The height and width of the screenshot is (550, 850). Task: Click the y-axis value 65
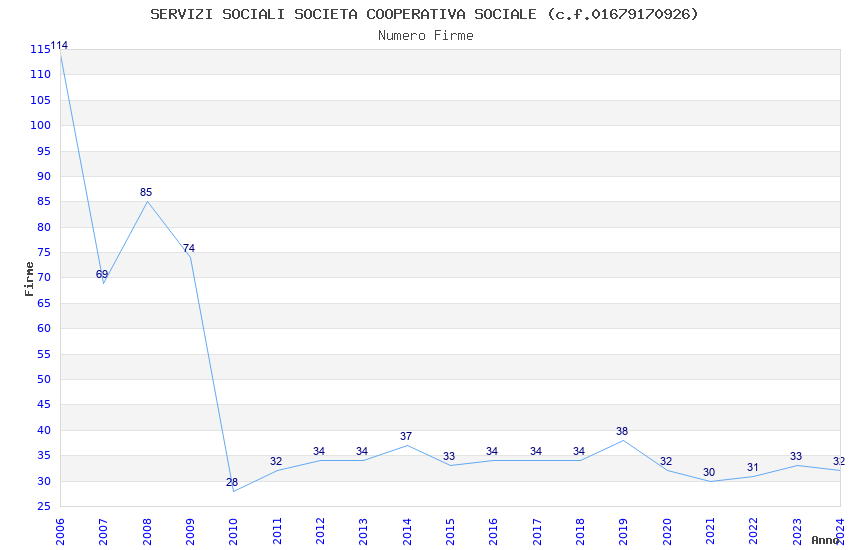click(x=44, y=303)
